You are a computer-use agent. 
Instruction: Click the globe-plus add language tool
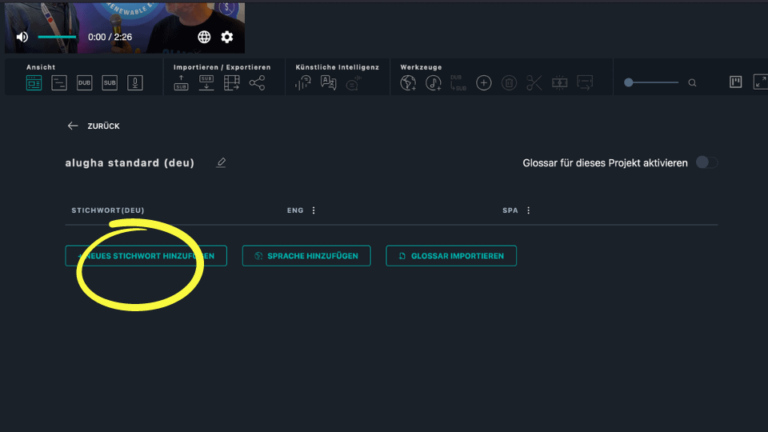pyautogui.click(x=407, y=83)
